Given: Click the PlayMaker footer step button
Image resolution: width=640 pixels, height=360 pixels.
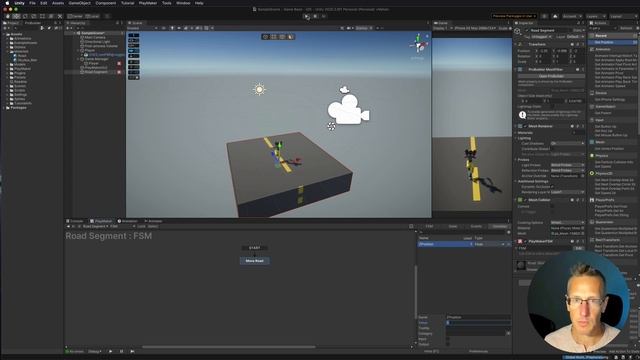Looking at the screenshot, I should coord(132,351).
